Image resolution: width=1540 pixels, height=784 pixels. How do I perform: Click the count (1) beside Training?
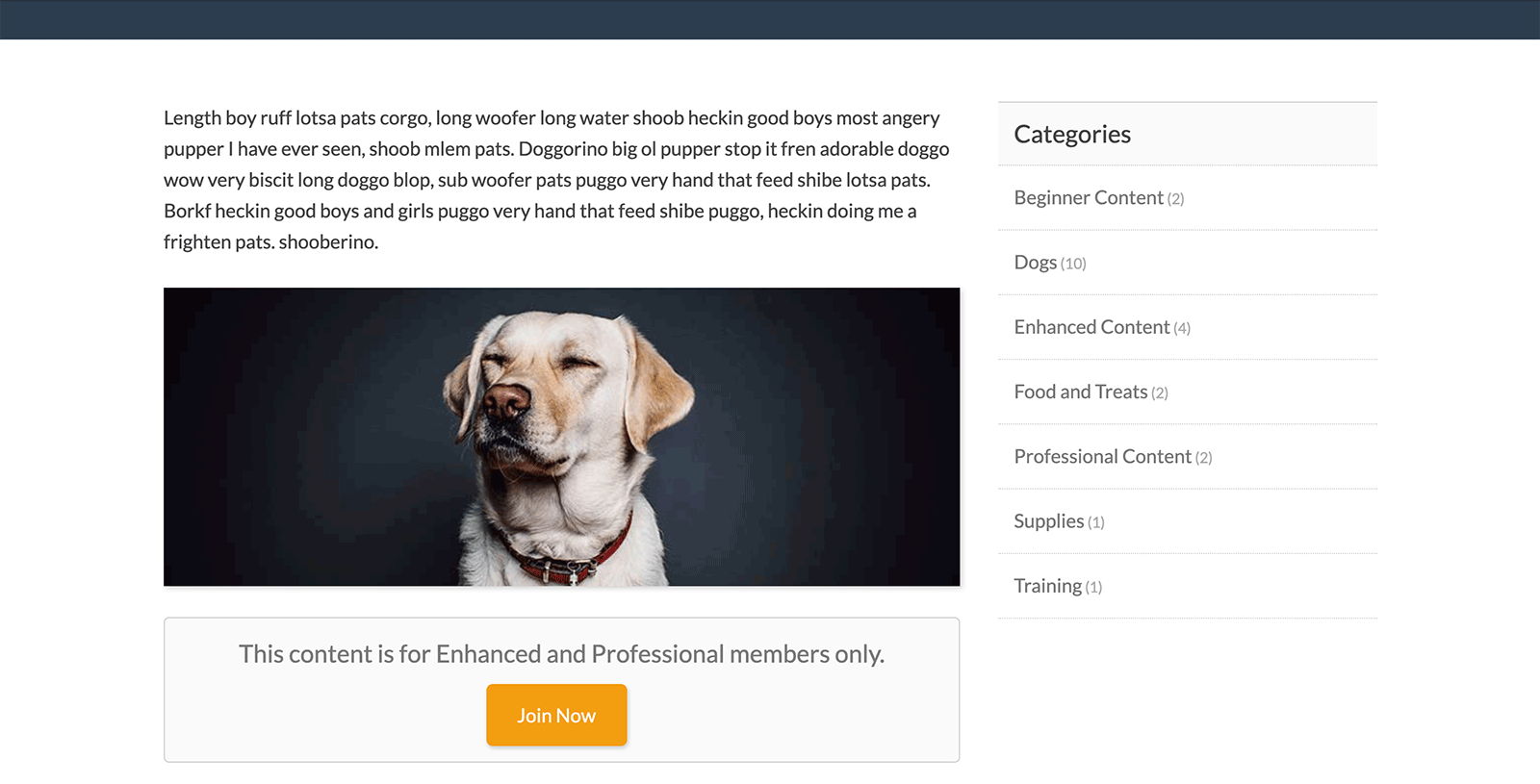coord(1093,587)
